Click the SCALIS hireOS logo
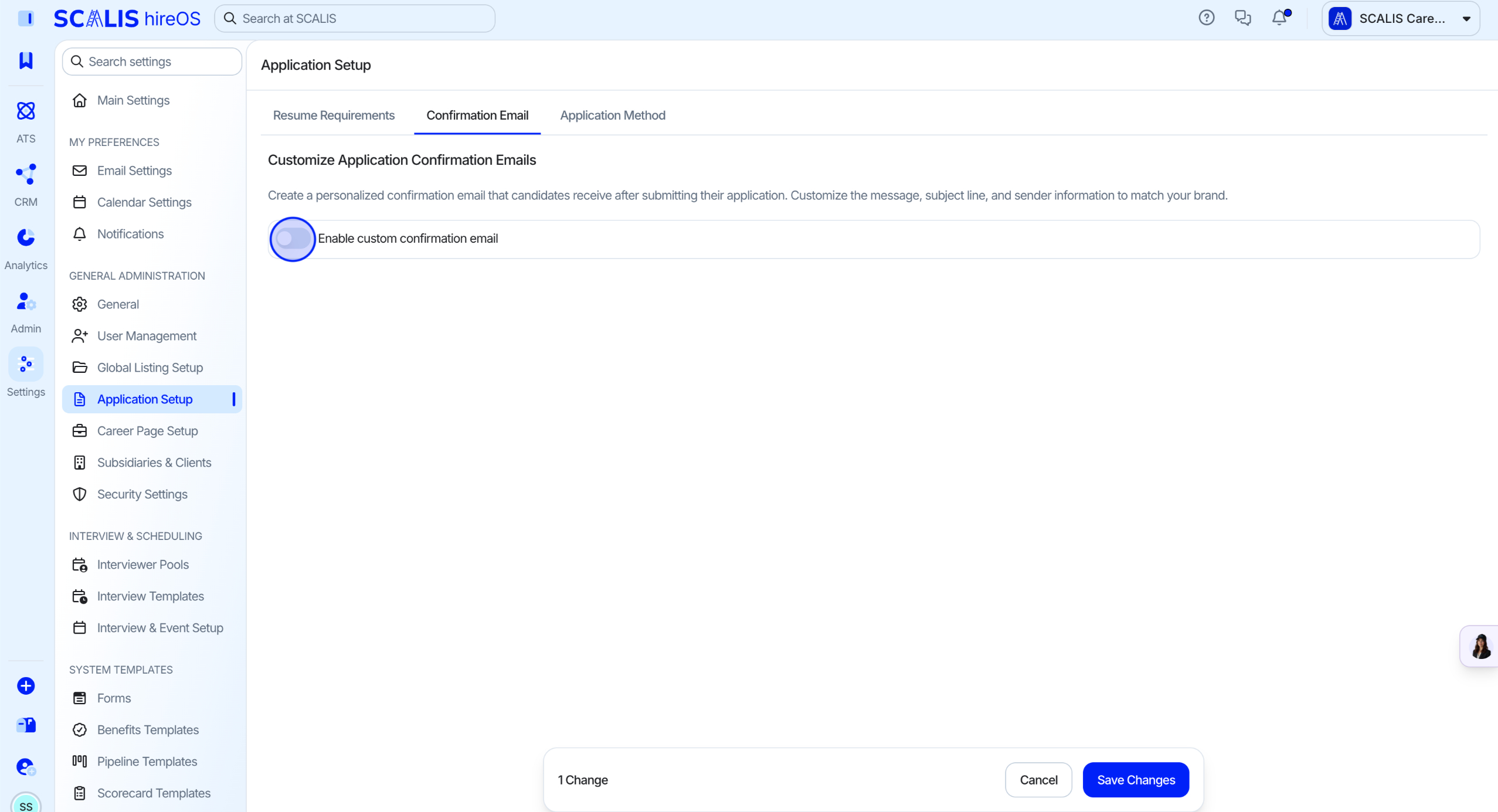The image size is (1498, 812). (x=127, y=18)
